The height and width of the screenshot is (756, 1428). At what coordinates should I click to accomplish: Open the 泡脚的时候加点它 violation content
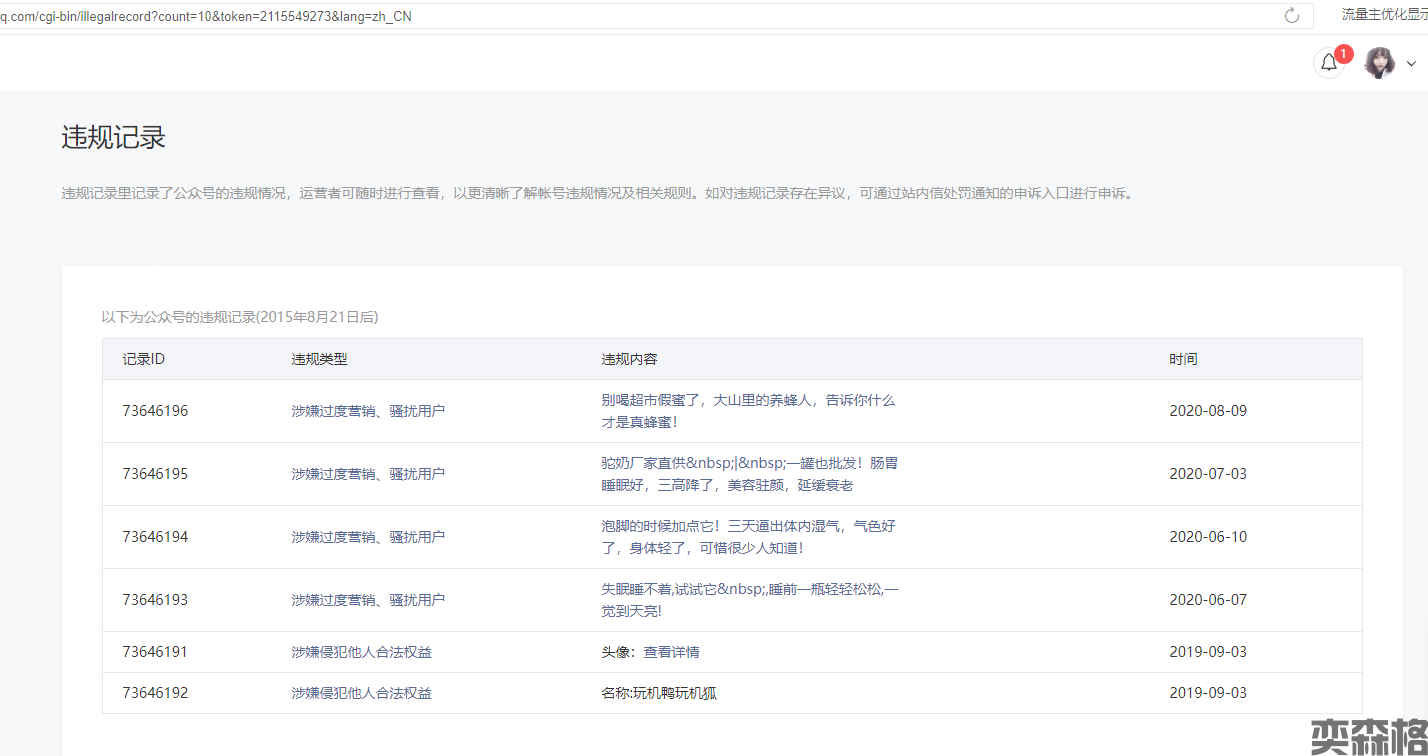(747, 537)
